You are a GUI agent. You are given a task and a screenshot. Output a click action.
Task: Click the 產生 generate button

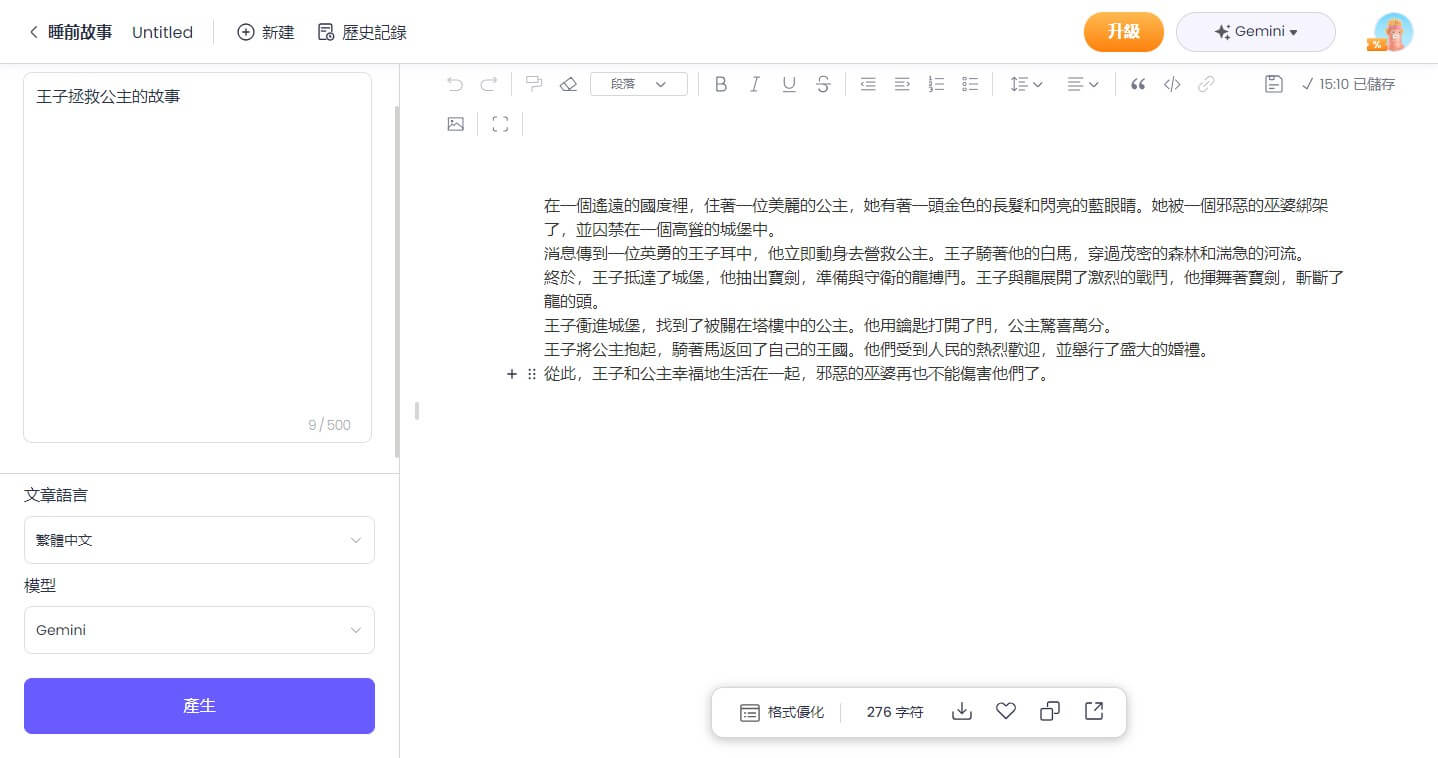pos(199,706)
